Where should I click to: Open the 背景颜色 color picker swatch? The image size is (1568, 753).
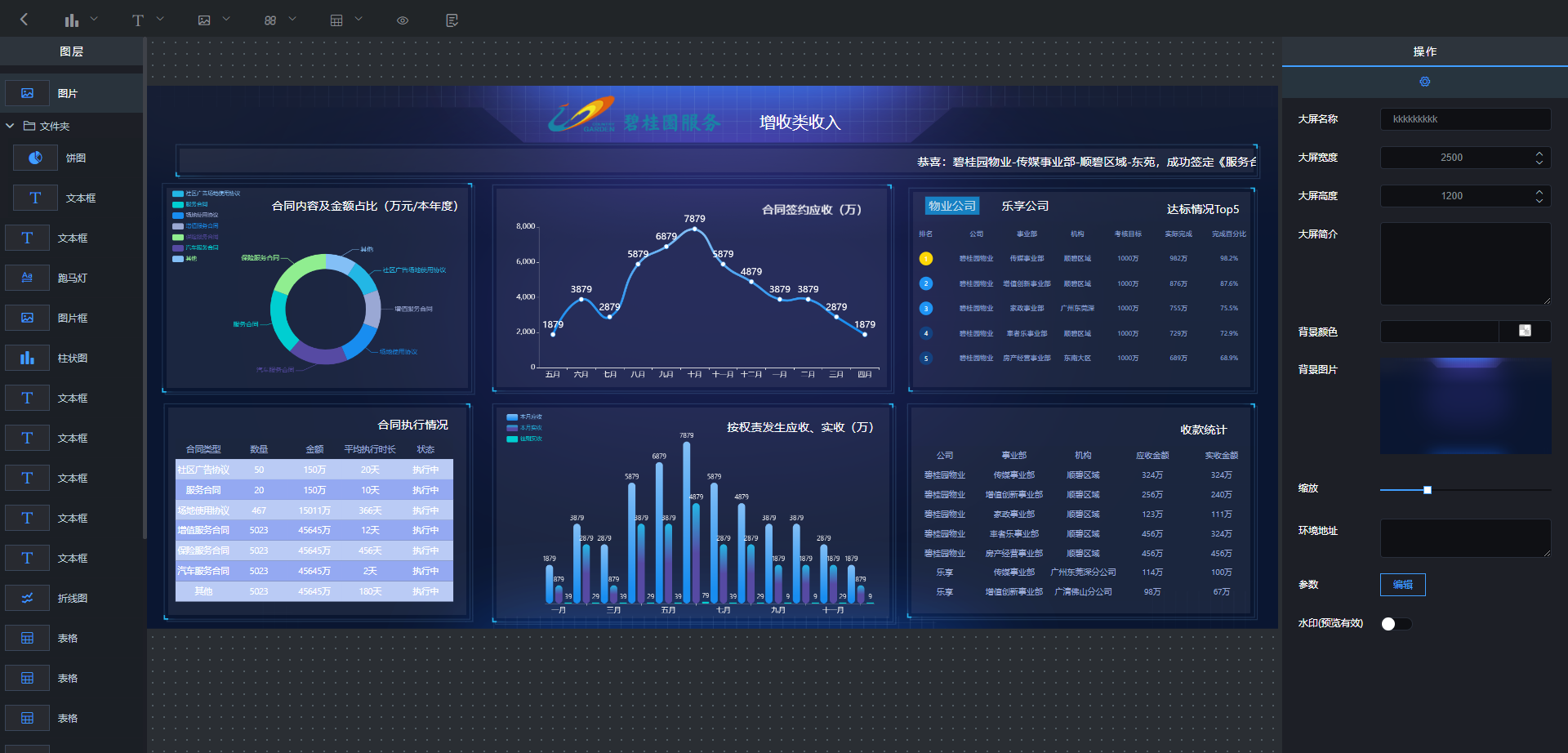click(x=1524, y=331)
